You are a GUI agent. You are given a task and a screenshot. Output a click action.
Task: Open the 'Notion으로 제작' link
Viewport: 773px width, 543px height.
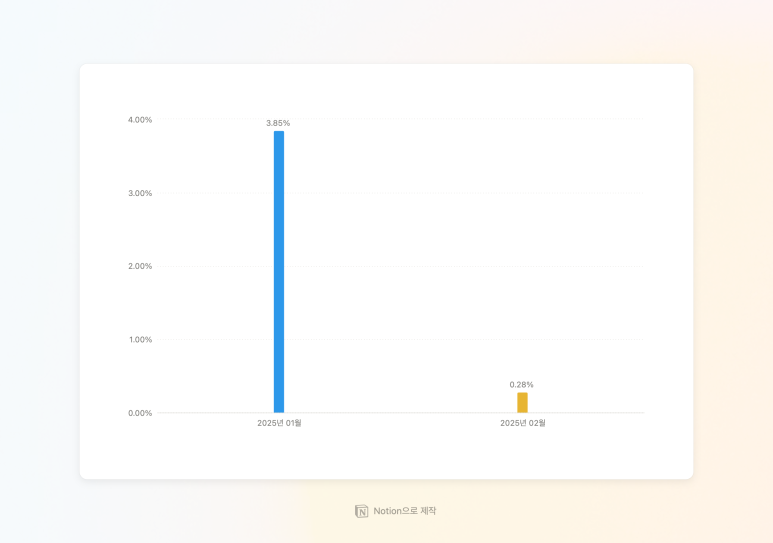[x=404, y=511]
